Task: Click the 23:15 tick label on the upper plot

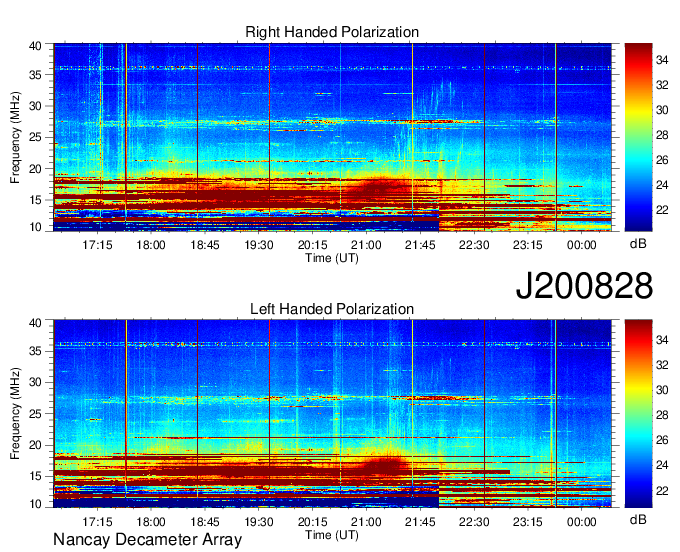Action: pyautogui.click(x=528, y=245)
